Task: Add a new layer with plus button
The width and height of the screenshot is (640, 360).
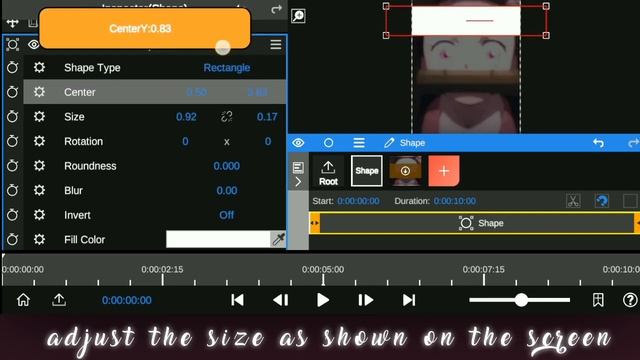Action: click(444, 171)
